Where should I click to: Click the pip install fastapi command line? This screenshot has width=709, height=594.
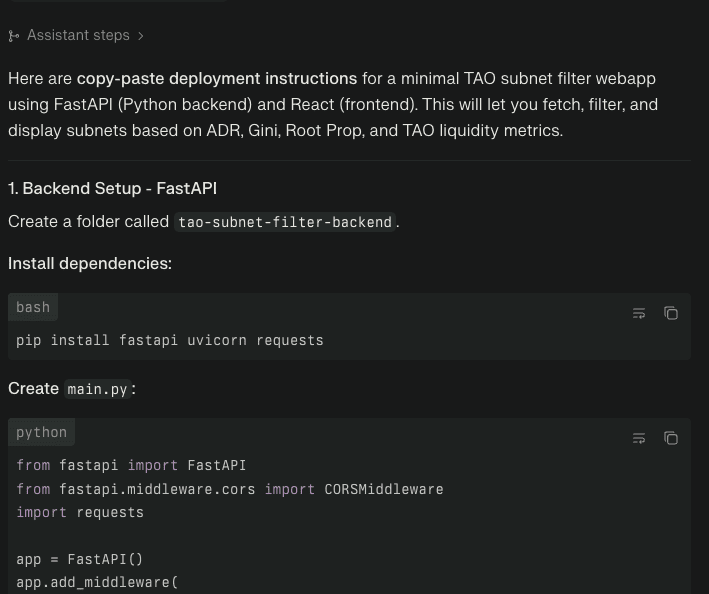tap(170, 340)
